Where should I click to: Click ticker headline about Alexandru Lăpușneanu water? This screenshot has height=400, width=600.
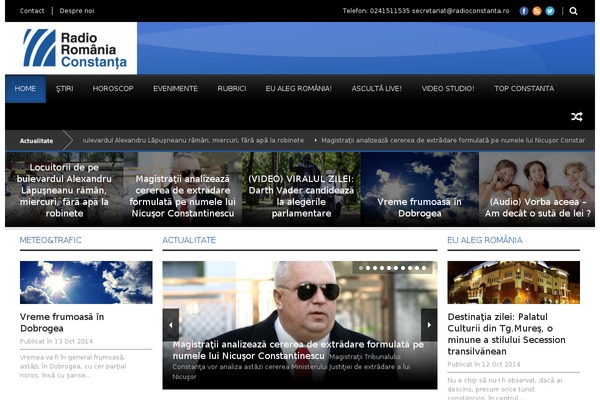[x=194, y=140]
